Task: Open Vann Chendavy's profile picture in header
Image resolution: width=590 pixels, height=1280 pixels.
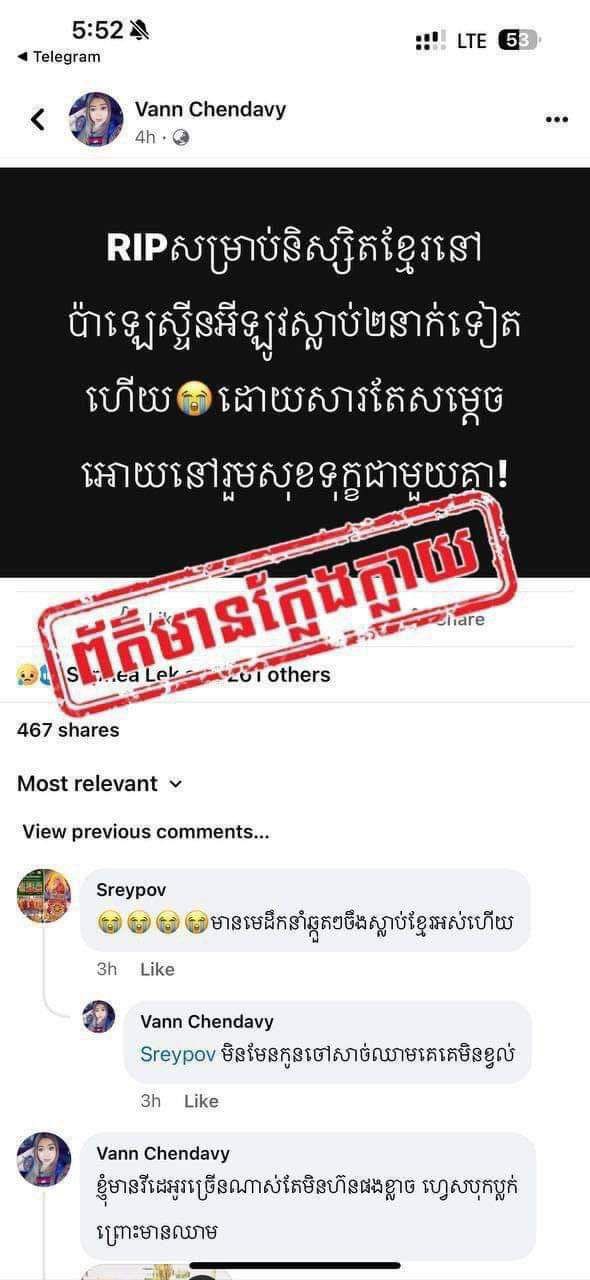Action: point(96,120)
